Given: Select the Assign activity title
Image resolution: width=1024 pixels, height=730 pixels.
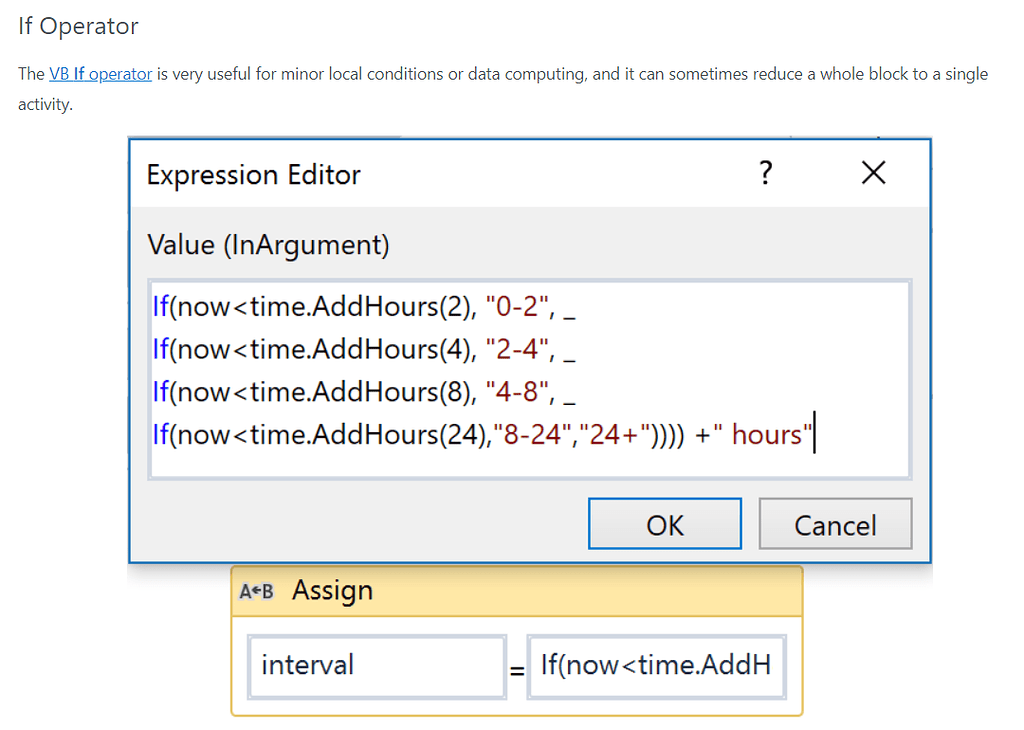Looking at the screenshot, I should tap(332, 591).
